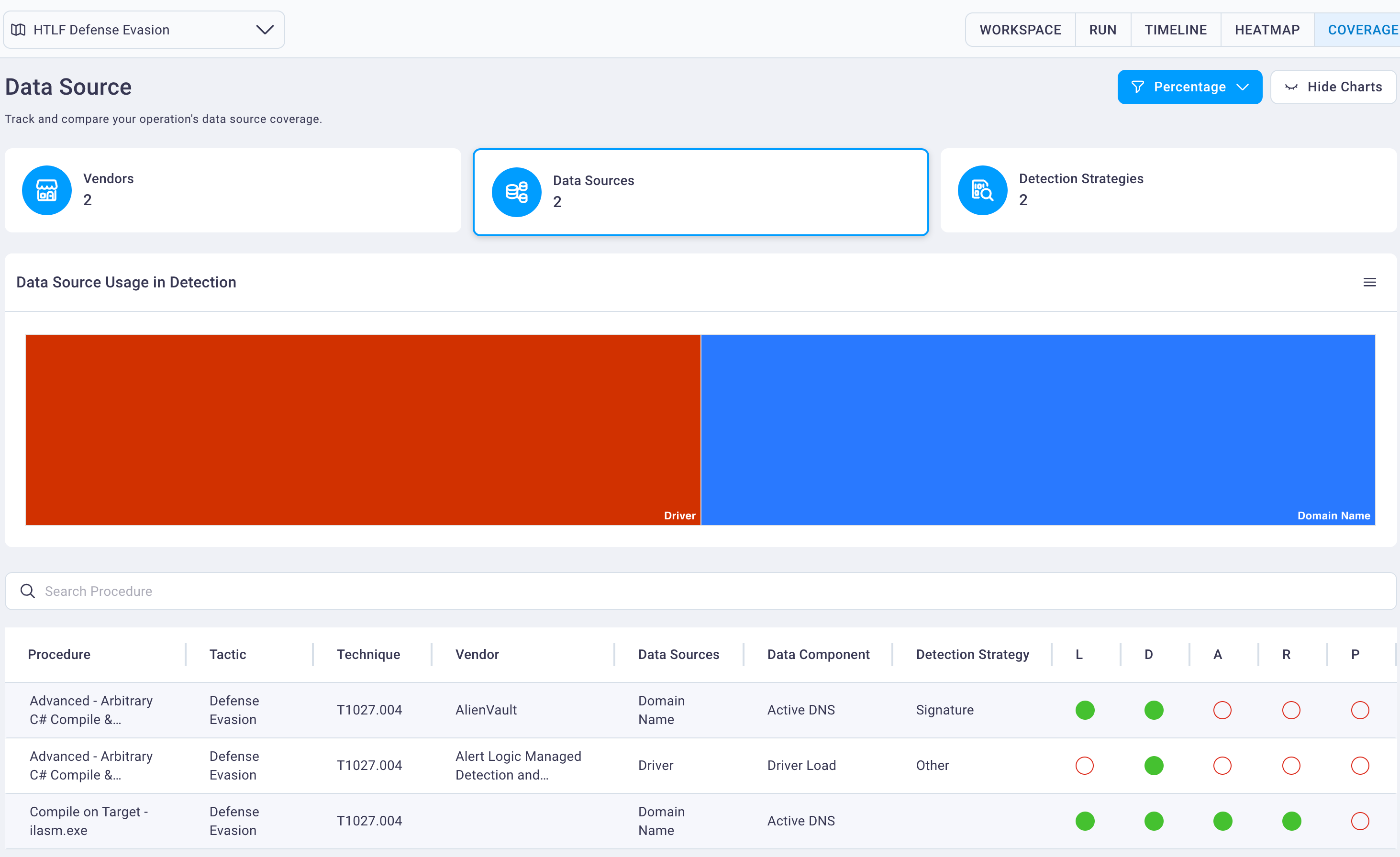
Task: Click empty P circle in ilasm.exe row
Action: pyautogui.click(x=1360, y=821)
